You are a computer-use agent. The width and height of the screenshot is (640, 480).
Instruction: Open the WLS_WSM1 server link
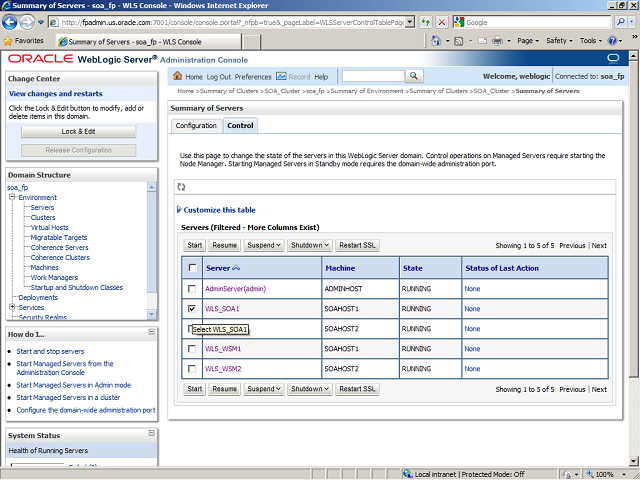pos(223,349)
